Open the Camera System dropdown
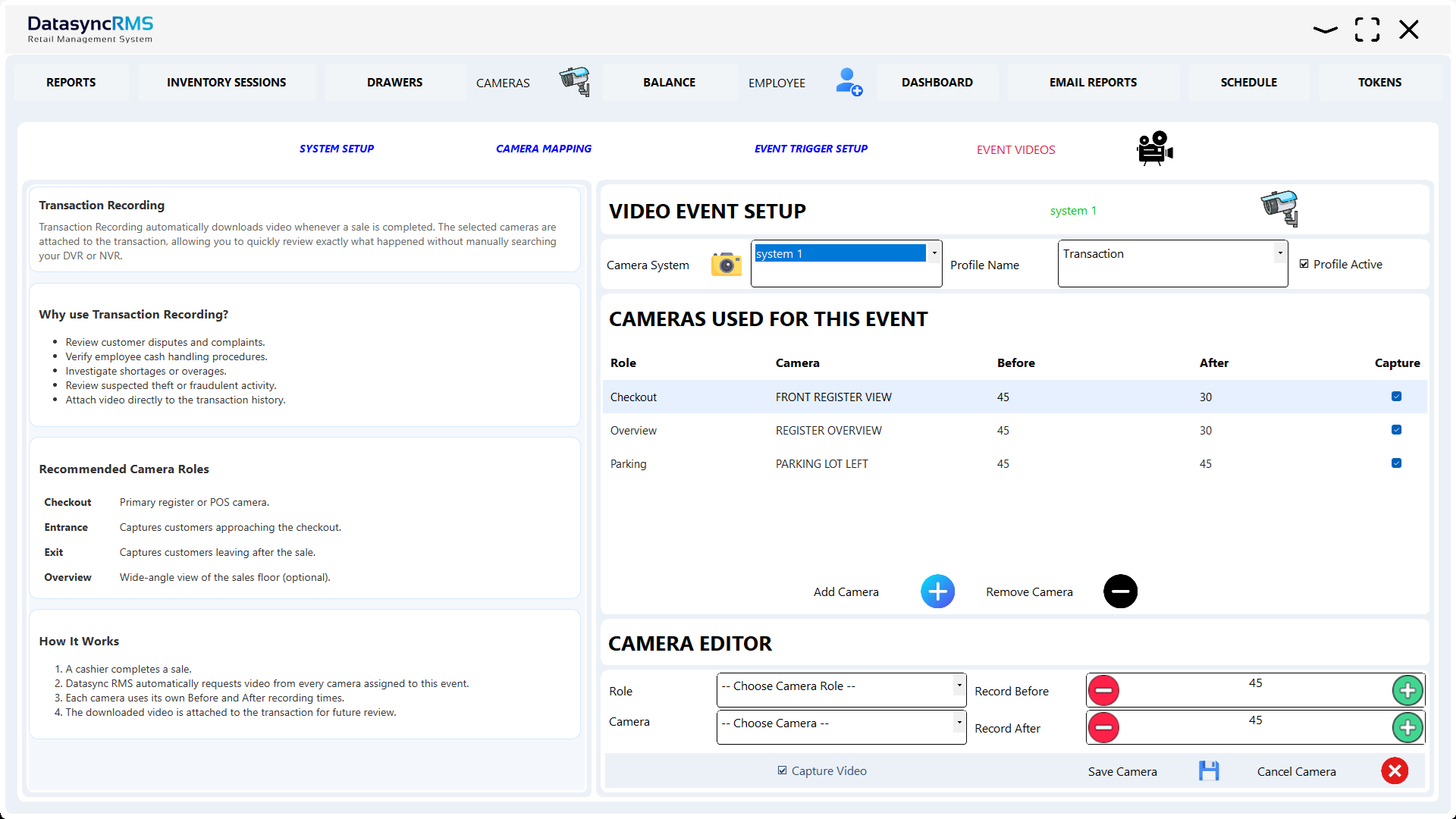Image resolution: width=1456 pixels, height=819 pixels. coord(934,253)
